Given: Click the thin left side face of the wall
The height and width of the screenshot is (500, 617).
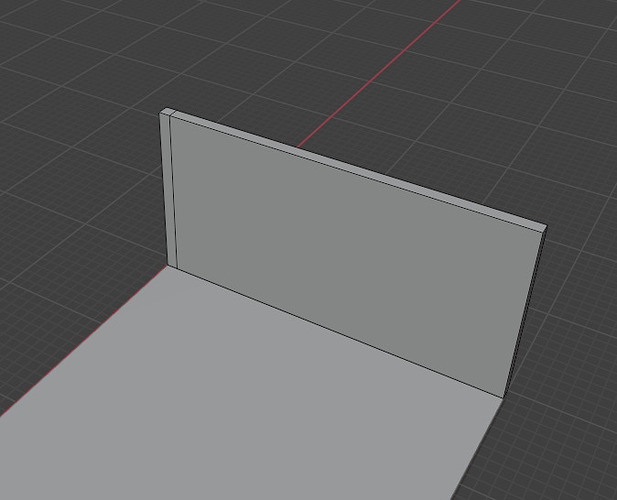Looking at the screenshot, I should click(168, 189).
